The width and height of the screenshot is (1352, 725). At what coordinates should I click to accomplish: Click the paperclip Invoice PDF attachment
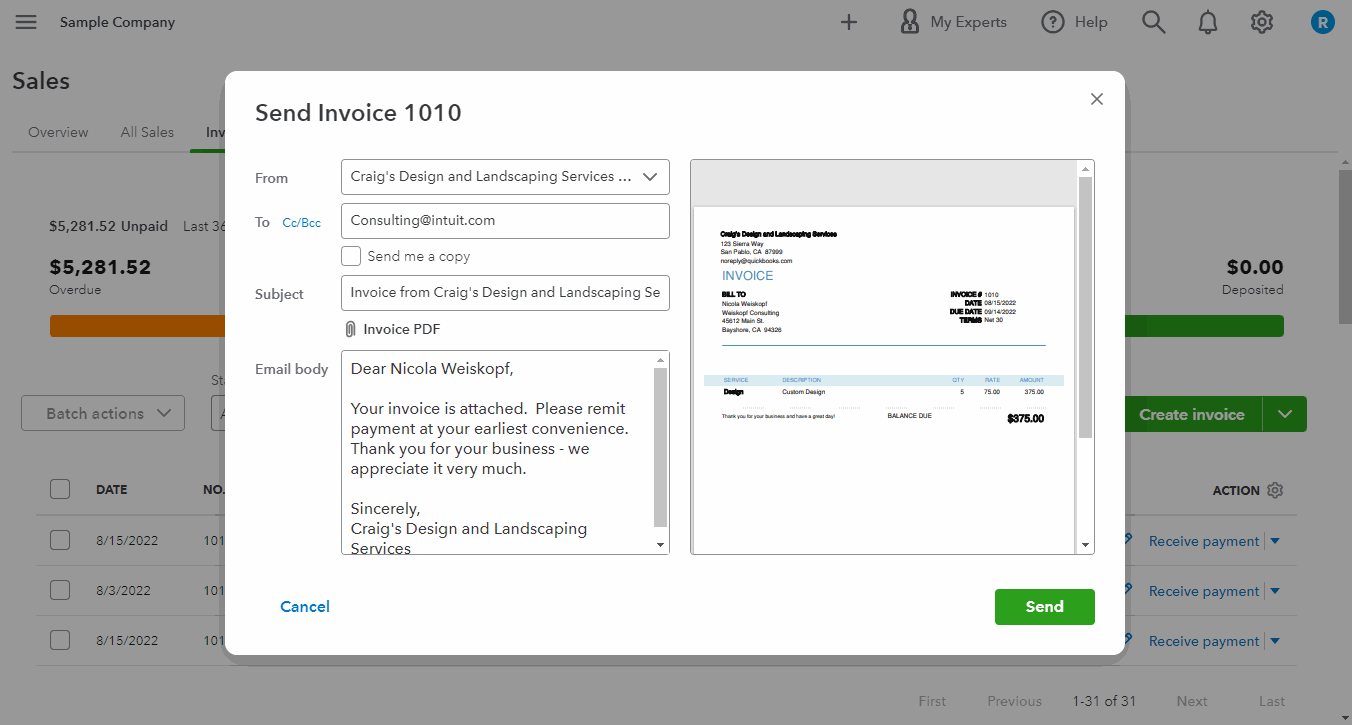392,329
